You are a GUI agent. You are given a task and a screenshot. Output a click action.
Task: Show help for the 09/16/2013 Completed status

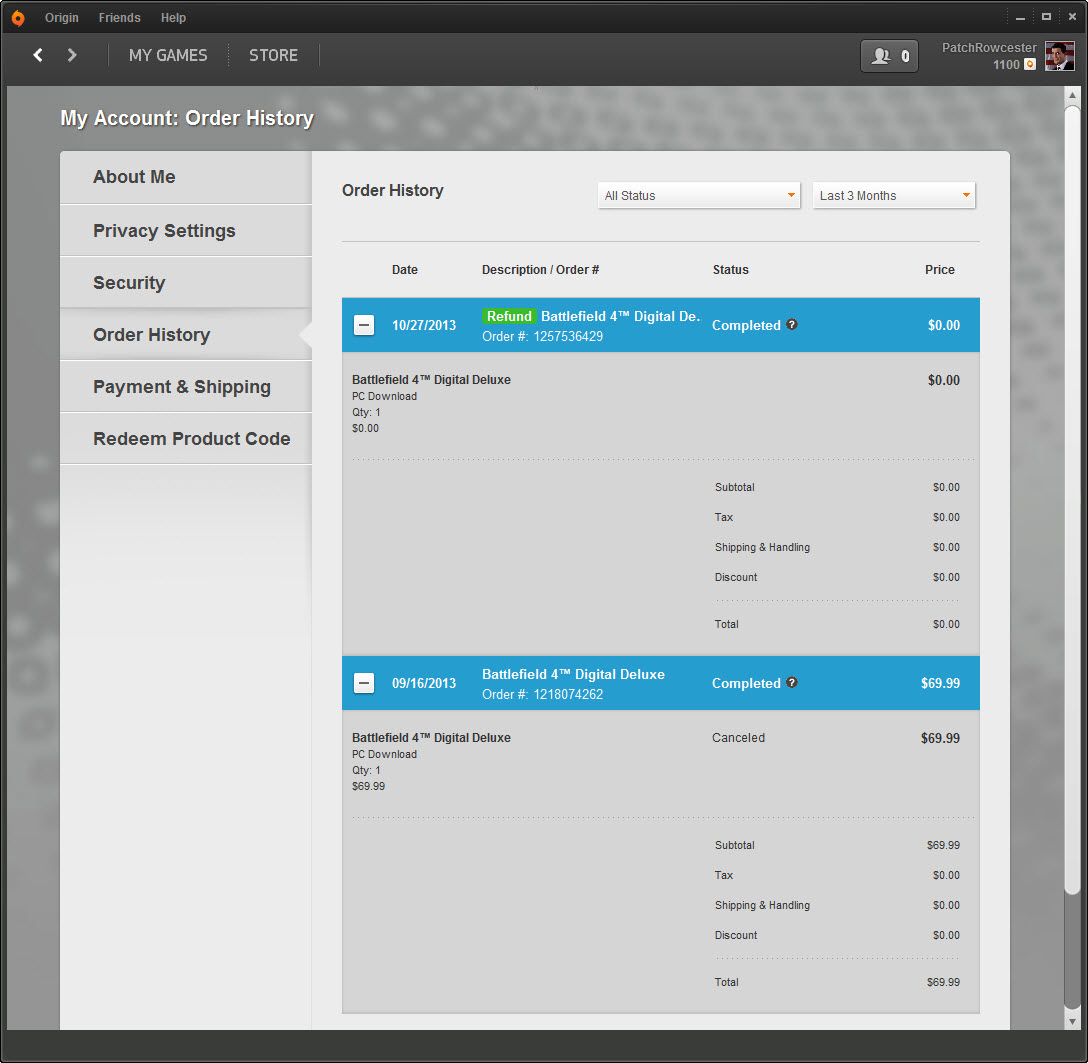coord(792,682)
